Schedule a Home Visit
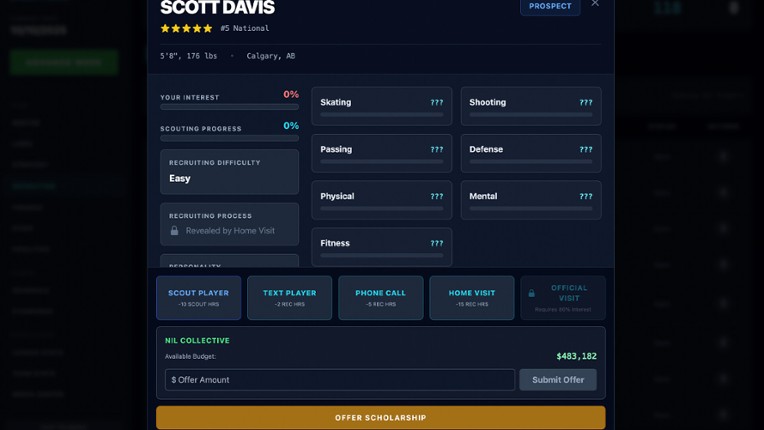 click(x=472, y=298)
